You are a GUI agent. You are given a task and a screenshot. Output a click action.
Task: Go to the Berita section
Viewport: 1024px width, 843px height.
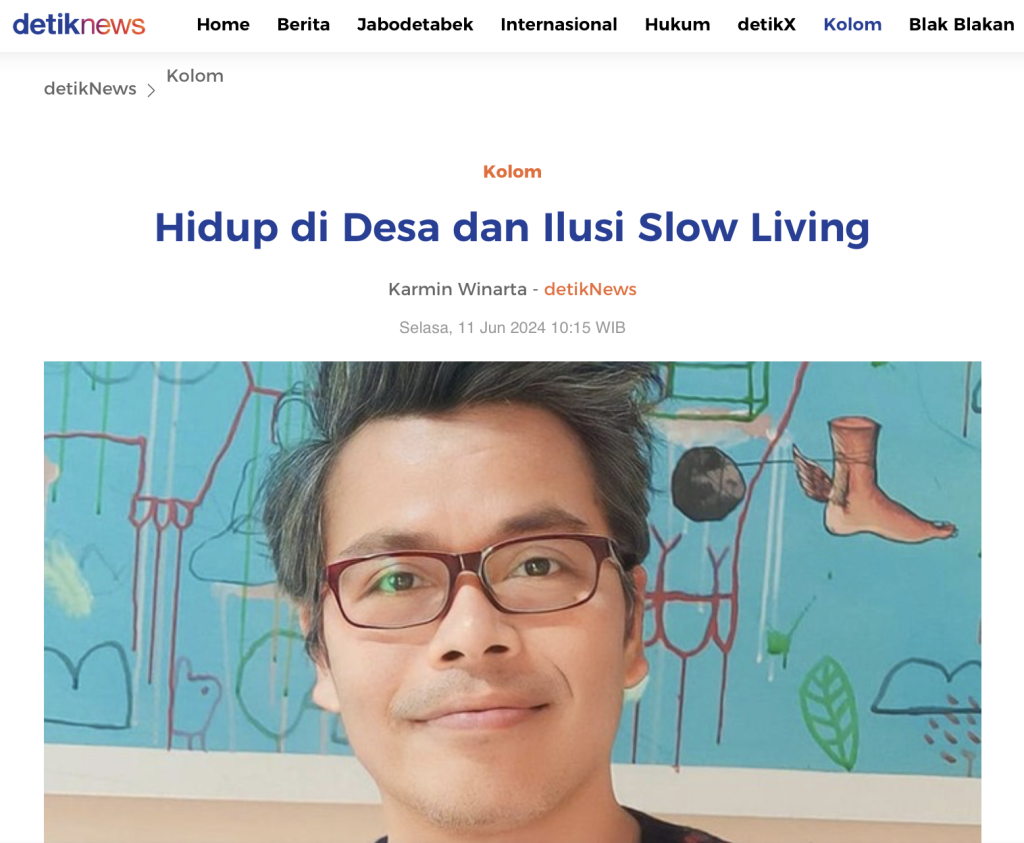(303, 25)
